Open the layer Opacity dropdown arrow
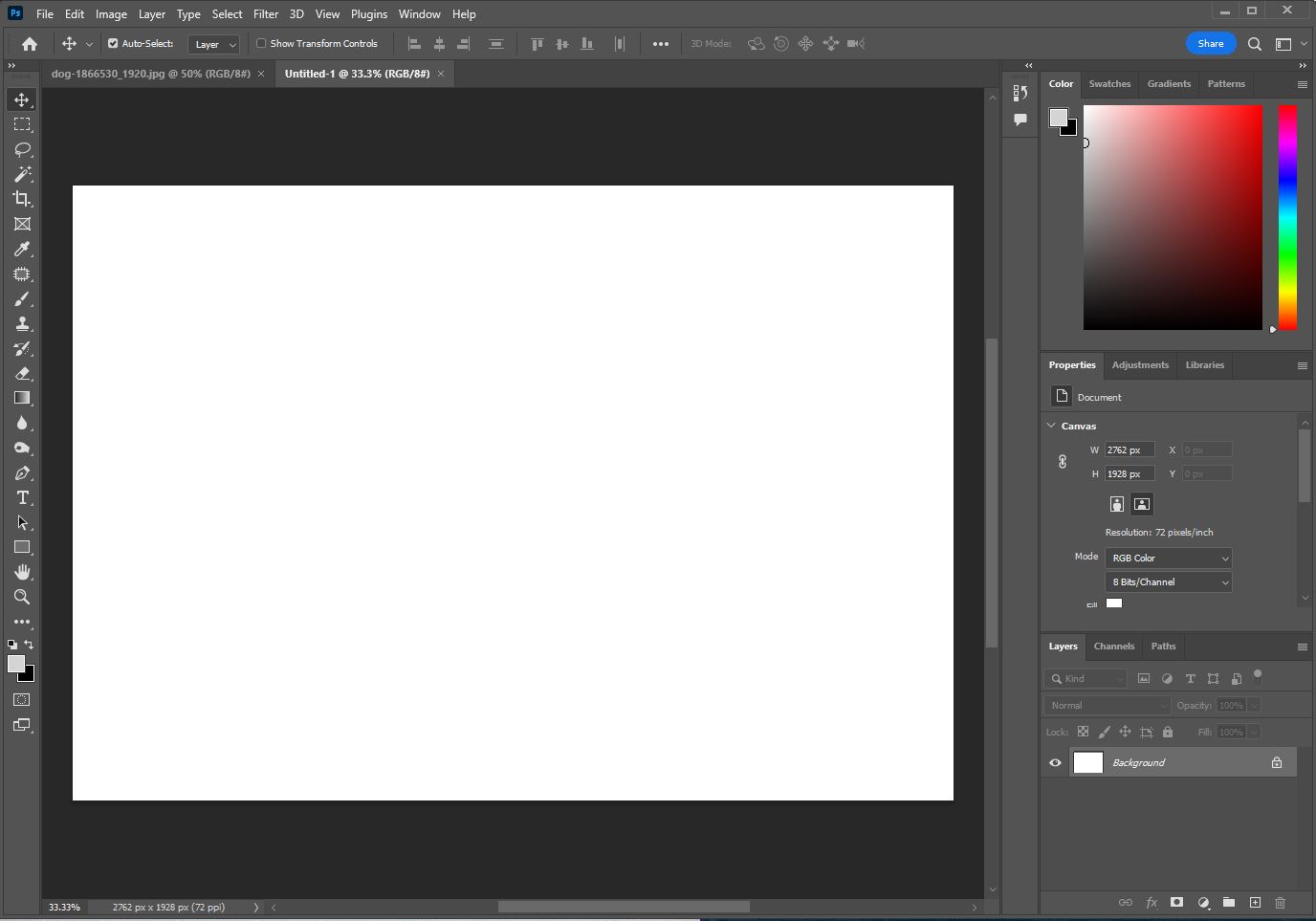 [1255, 706]
